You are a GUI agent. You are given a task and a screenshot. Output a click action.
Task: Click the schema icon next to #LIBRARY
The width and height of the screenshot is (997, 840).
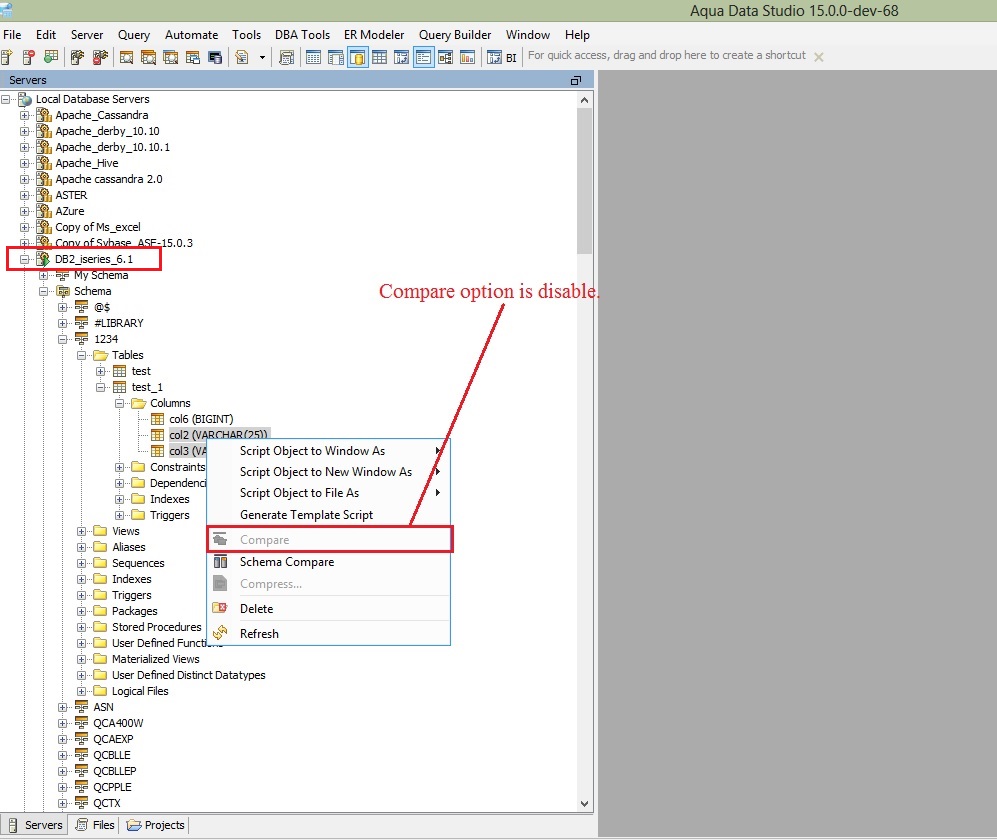[x=81, y=323]
